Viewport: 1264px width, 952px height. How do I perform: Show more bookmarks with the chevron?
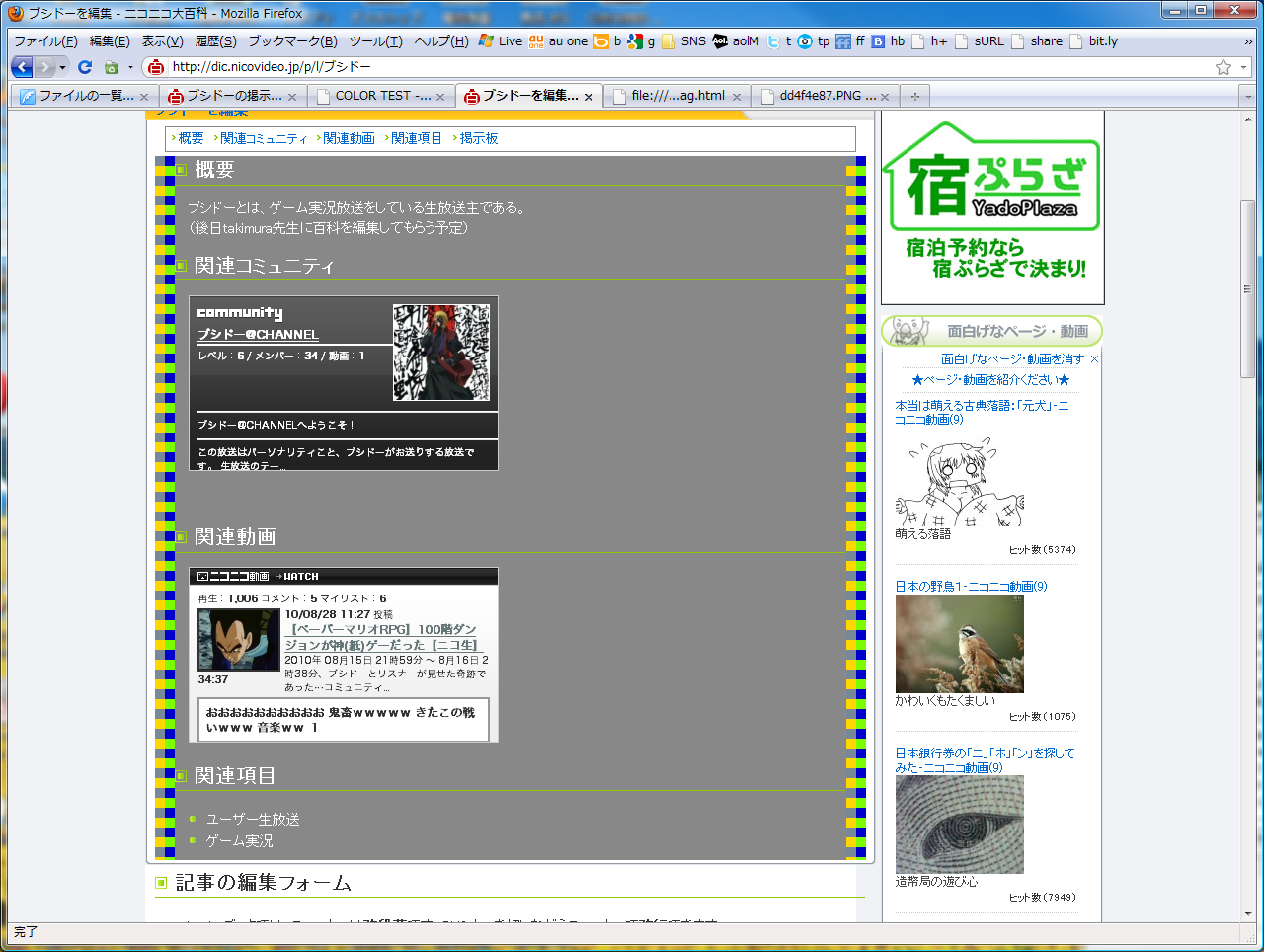click(x=1248, y=41)
